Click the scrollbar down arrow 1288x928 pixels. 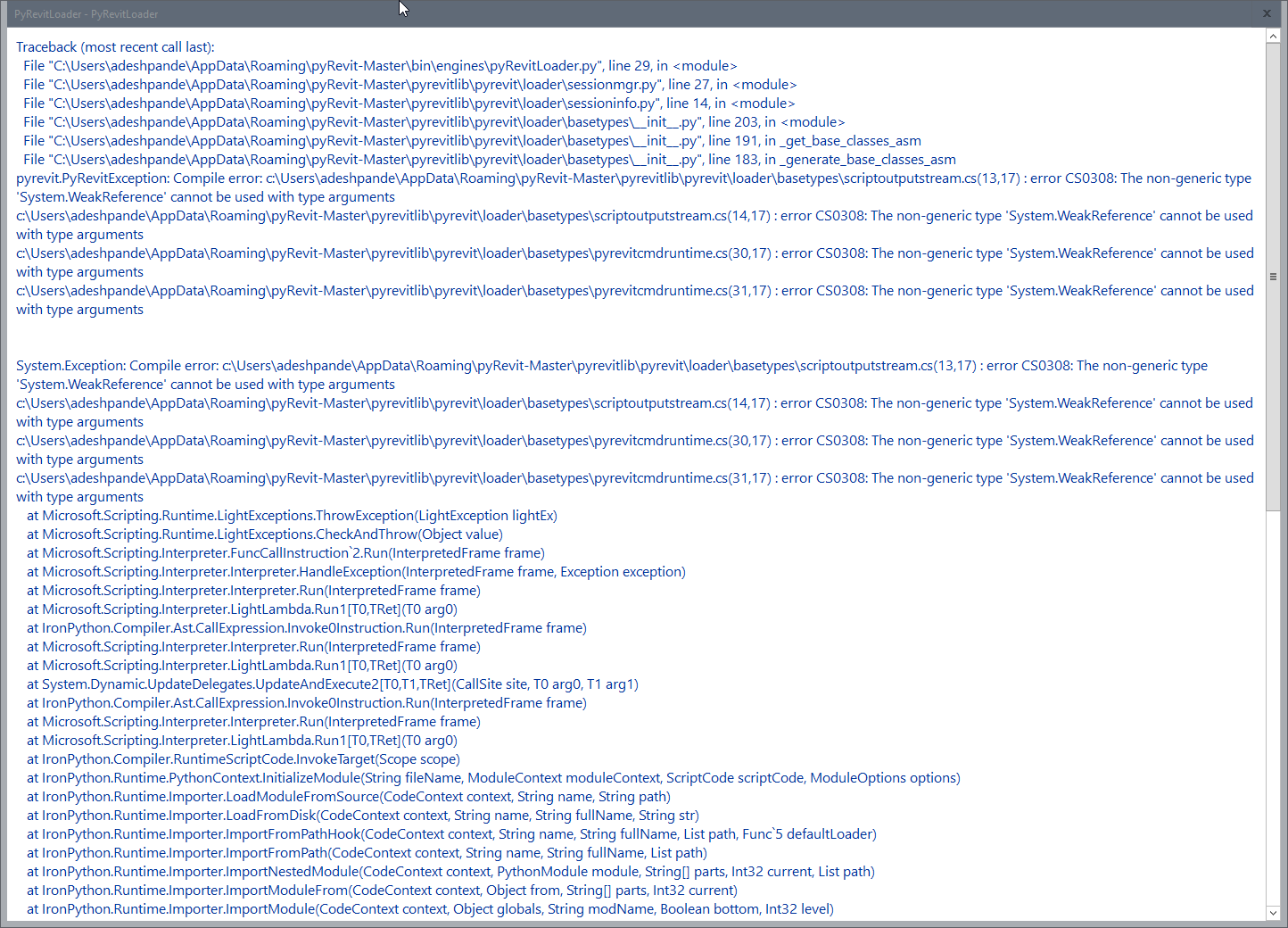click(1273, 913)
